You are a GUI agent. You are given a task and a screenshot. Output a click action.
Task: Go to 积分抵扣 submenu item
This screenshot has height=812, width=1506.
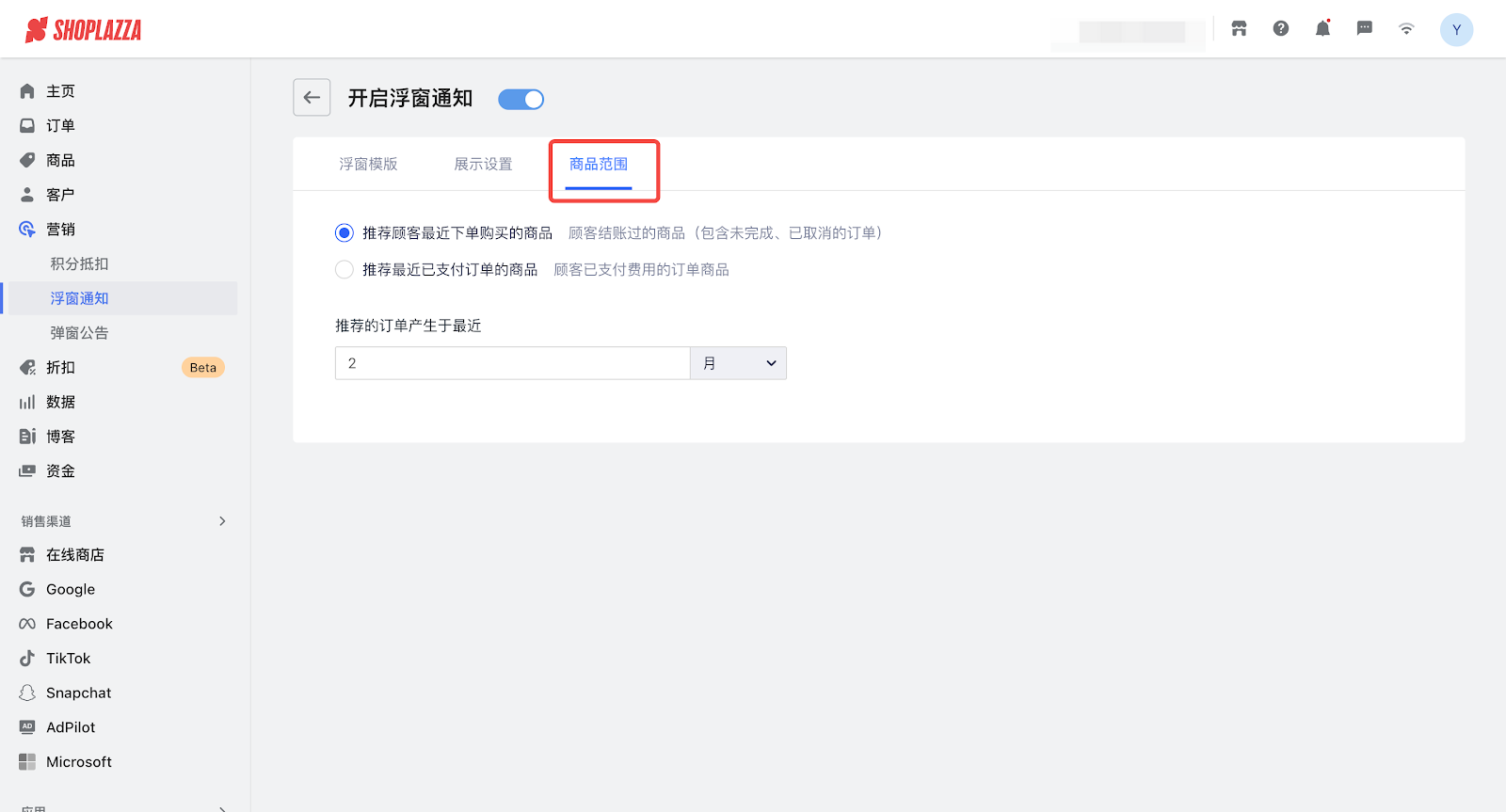79,264
